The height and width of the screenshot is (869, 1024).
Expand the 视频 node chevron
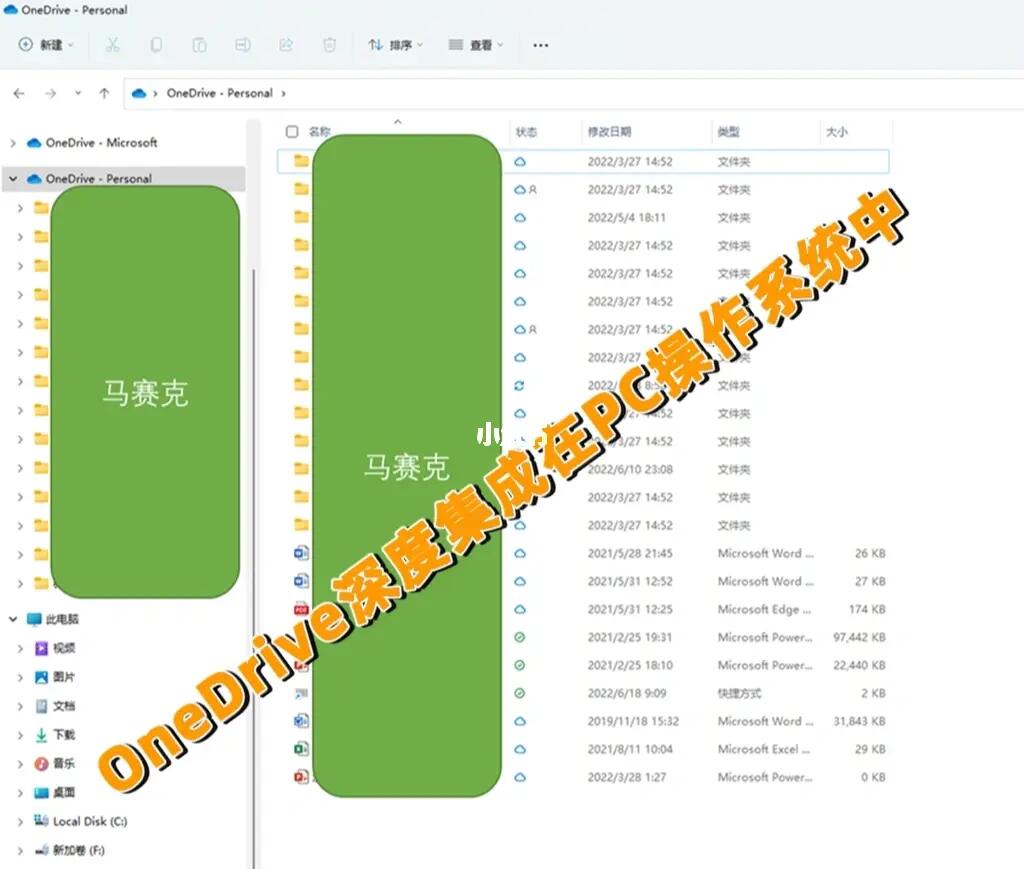[x=20, y=648]
